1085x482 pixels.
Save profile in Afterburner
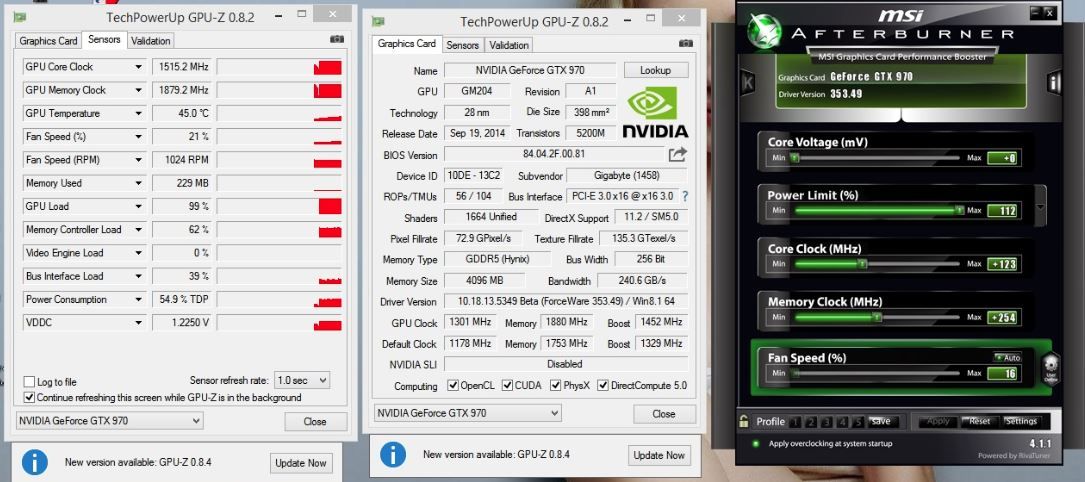[882, 421]
